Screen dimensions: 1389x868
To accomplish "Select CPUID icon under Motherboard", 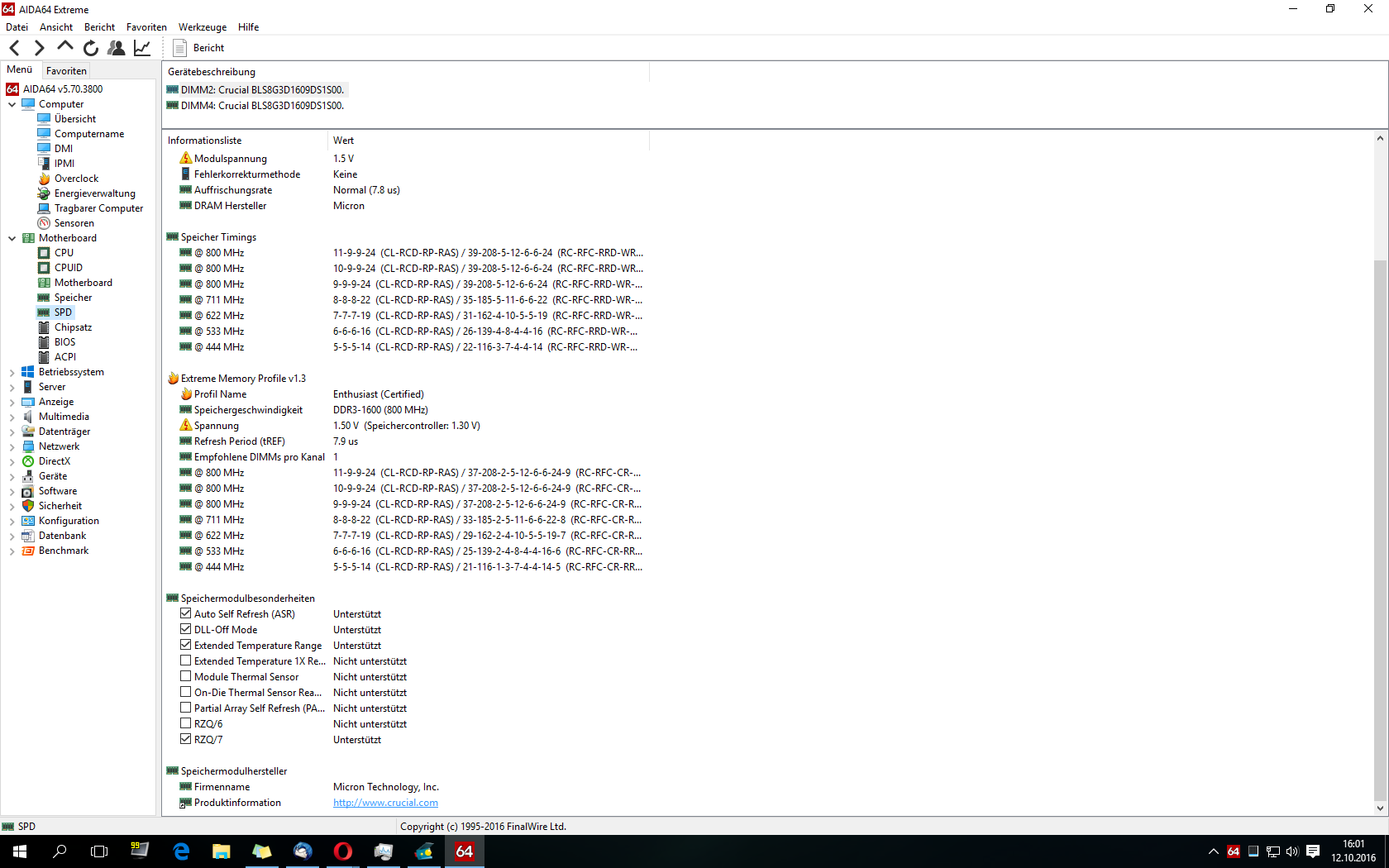I will tap(44, 268).
